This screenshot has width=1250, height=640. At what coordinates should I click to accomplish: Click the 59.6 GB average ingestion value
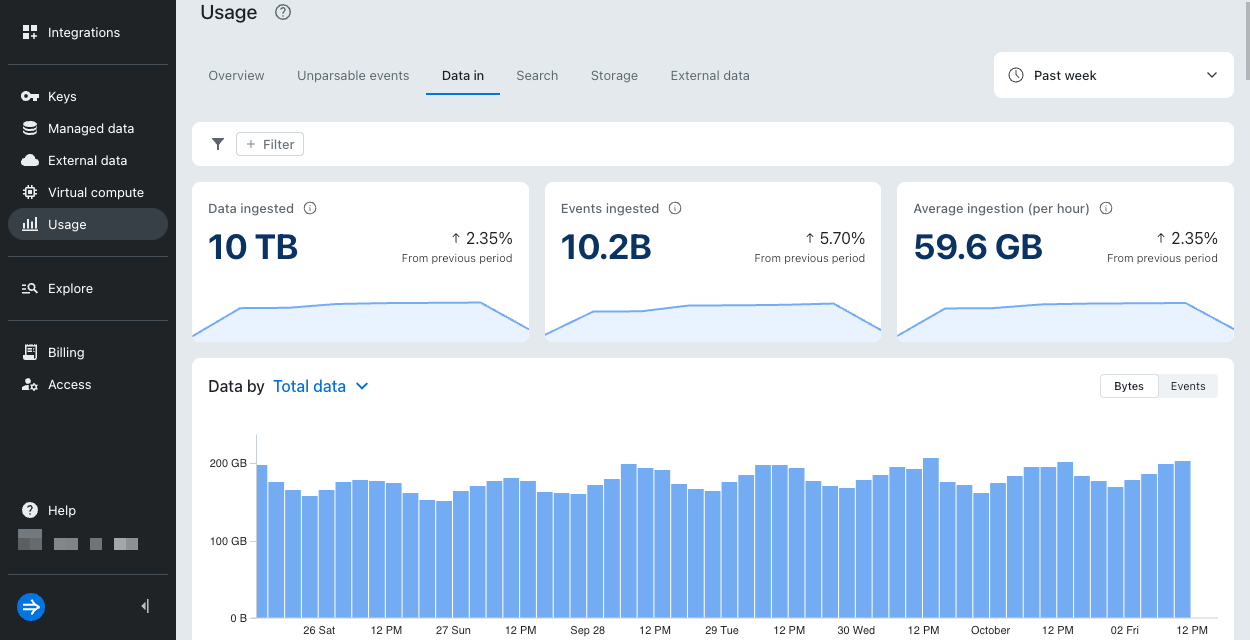pos(978,246)
